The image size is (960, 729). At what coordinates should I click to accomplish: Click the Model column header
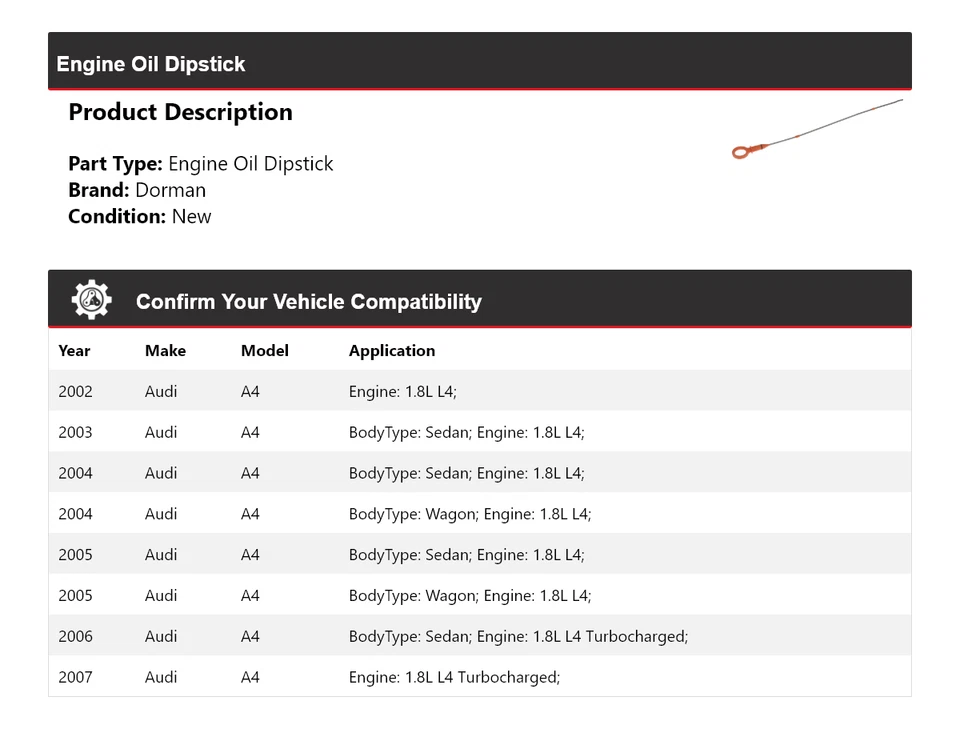click(x=264, y=351)
